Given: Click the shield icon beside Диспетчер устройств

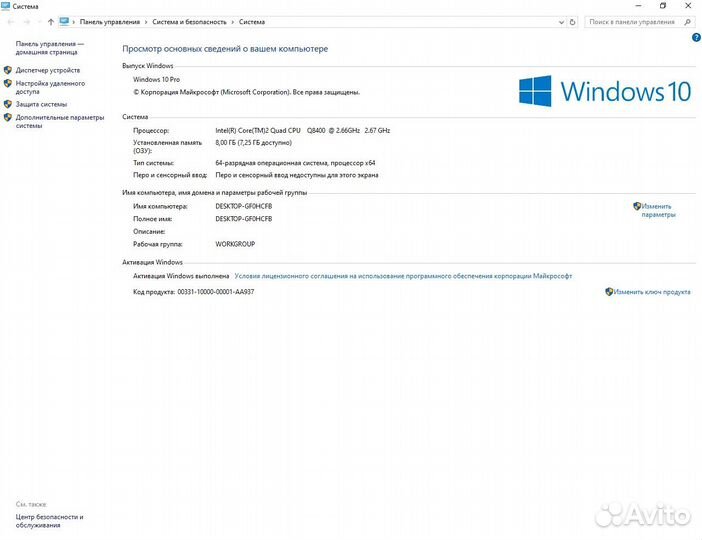Looking at the screenshot, I should (8, 70).
